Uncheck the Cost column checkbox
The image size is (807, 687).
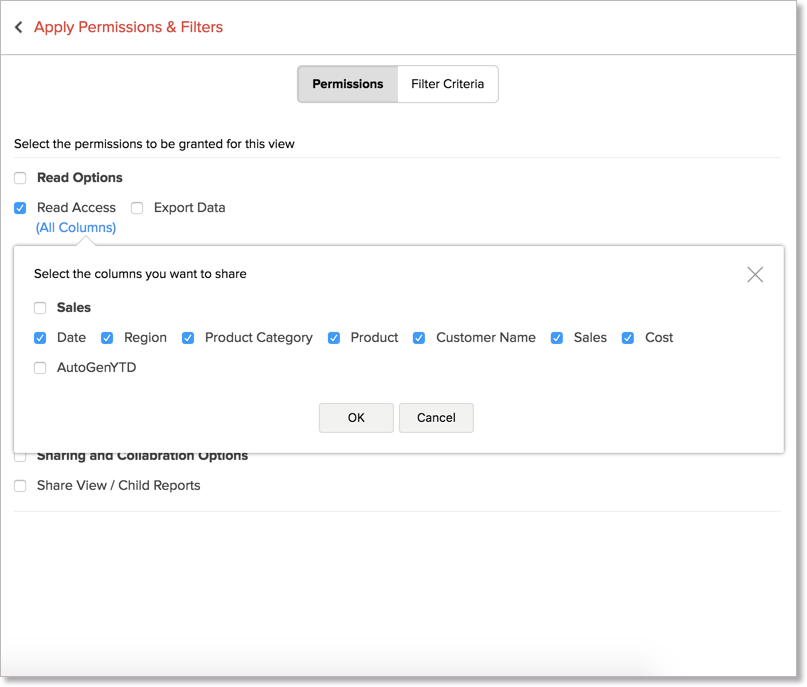(x=628, y=338)
